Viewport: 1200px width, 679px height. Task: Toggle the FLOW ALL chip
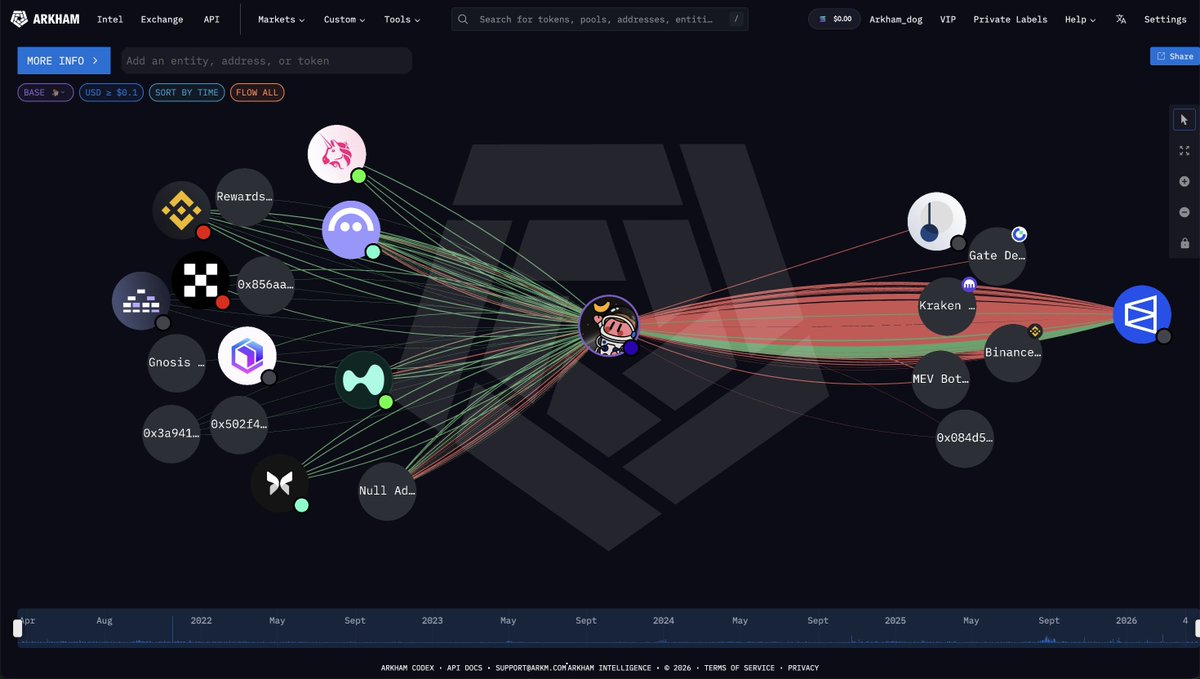coord(258,92)
